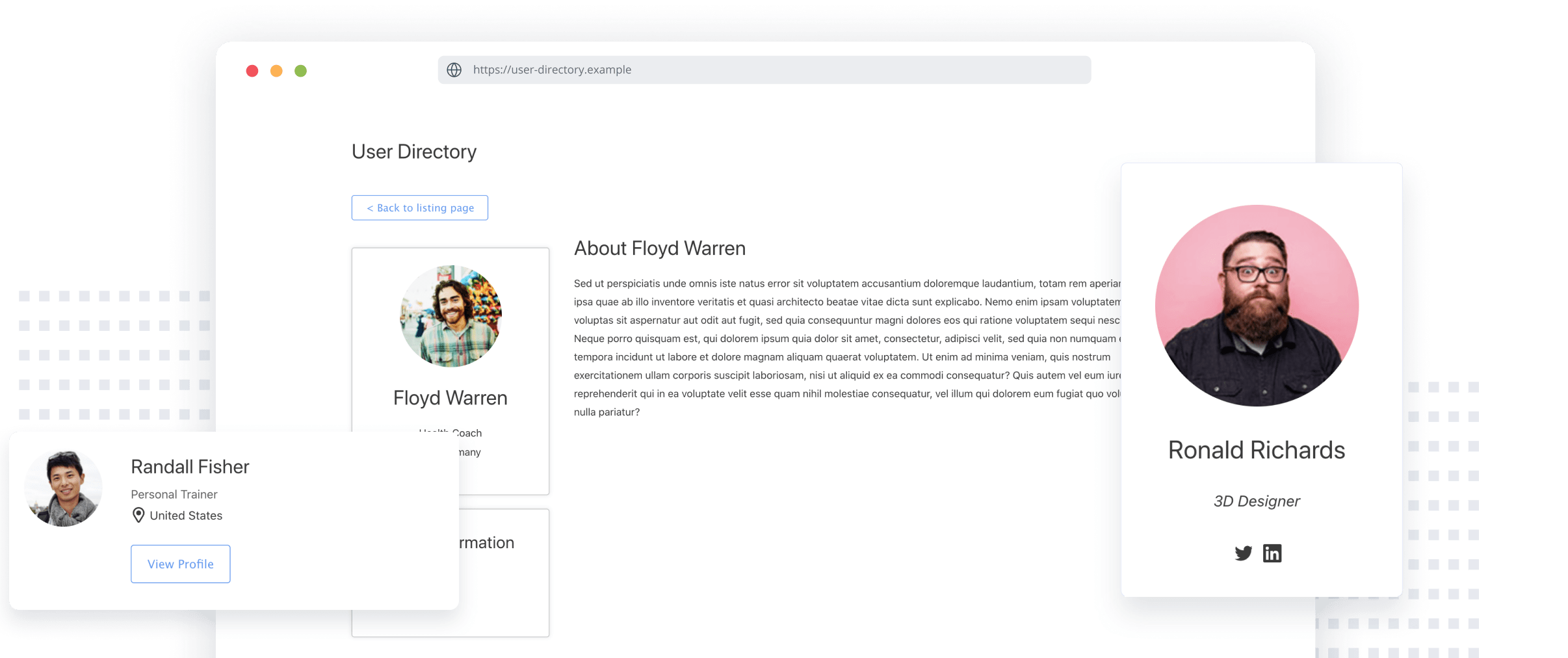
Task: Click the 3D Designer job title
Action: 1256,501
